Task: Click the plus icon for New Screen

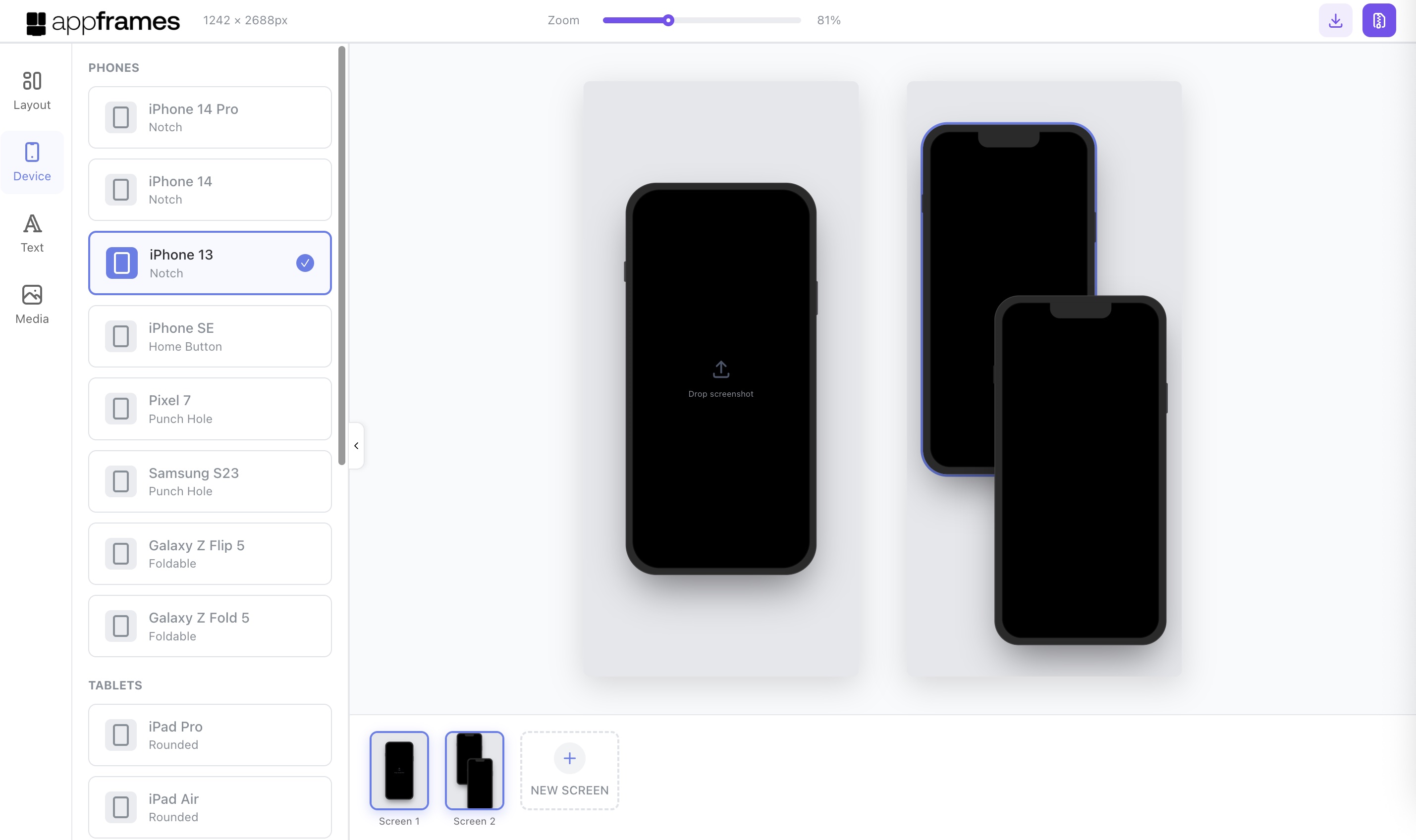Action: coord(569,758)
